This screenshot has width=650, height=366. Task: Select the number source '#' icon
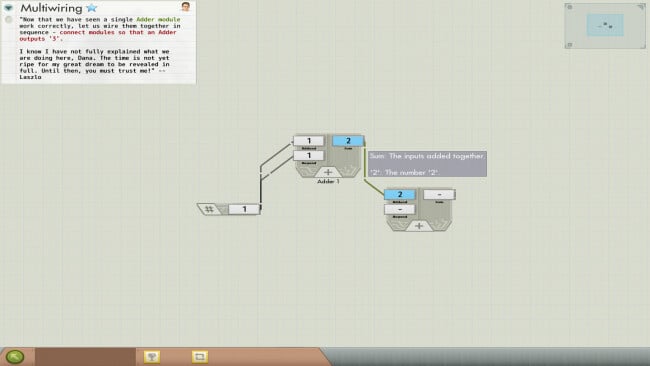209,209
